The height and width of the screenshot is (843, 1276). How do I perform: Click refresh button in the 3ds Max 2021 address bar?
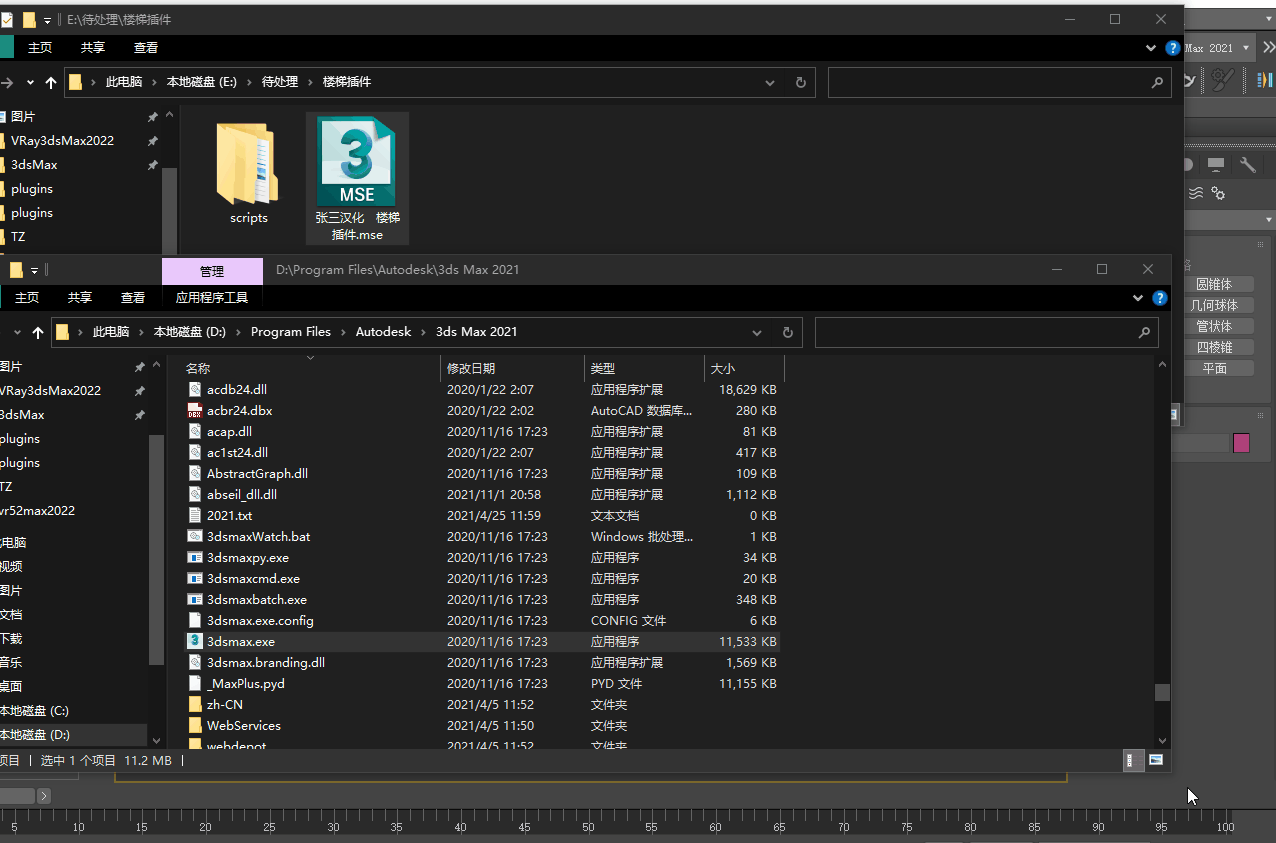(787, 332)
